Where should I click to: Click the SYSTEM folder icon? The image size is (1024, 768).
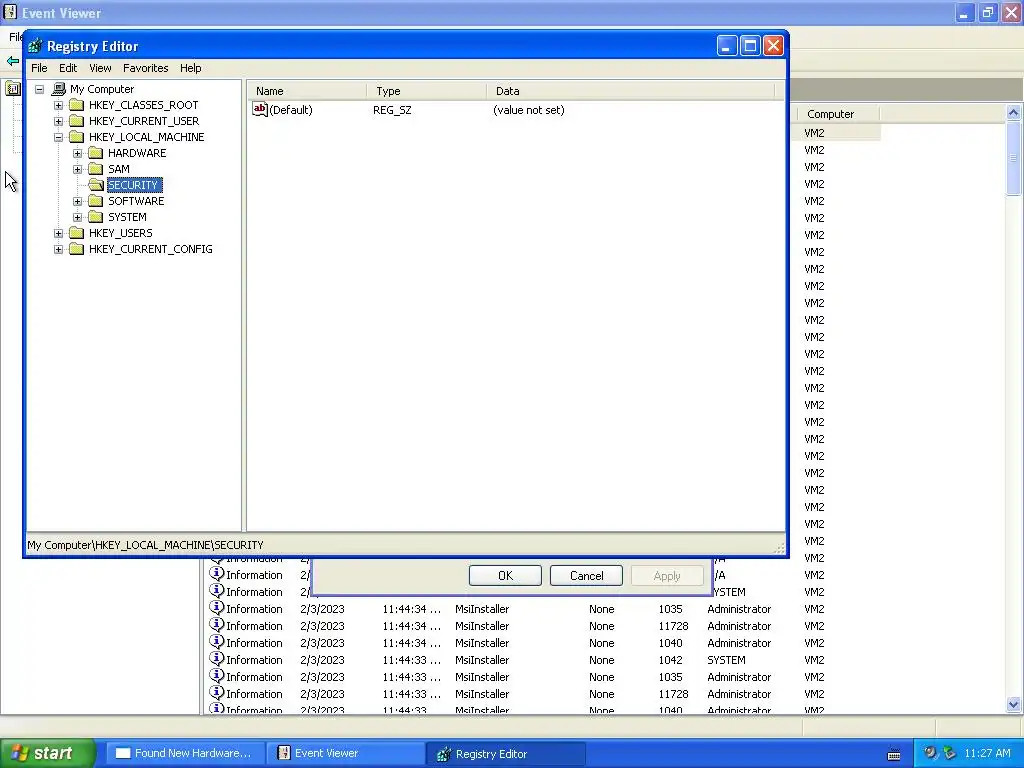tap(95, 217)
